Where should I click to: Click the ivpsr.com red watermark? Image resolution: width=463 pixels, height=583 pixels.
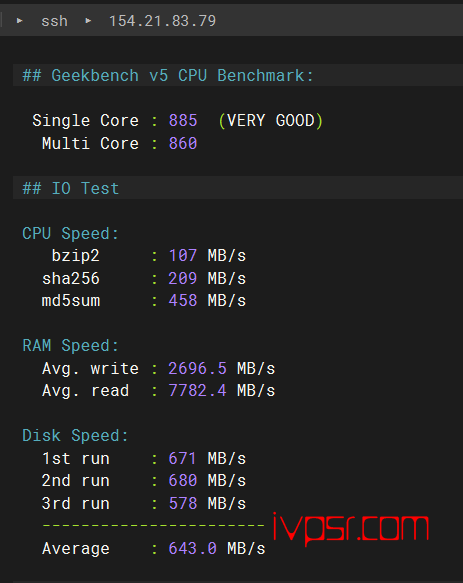coord(351,528)
